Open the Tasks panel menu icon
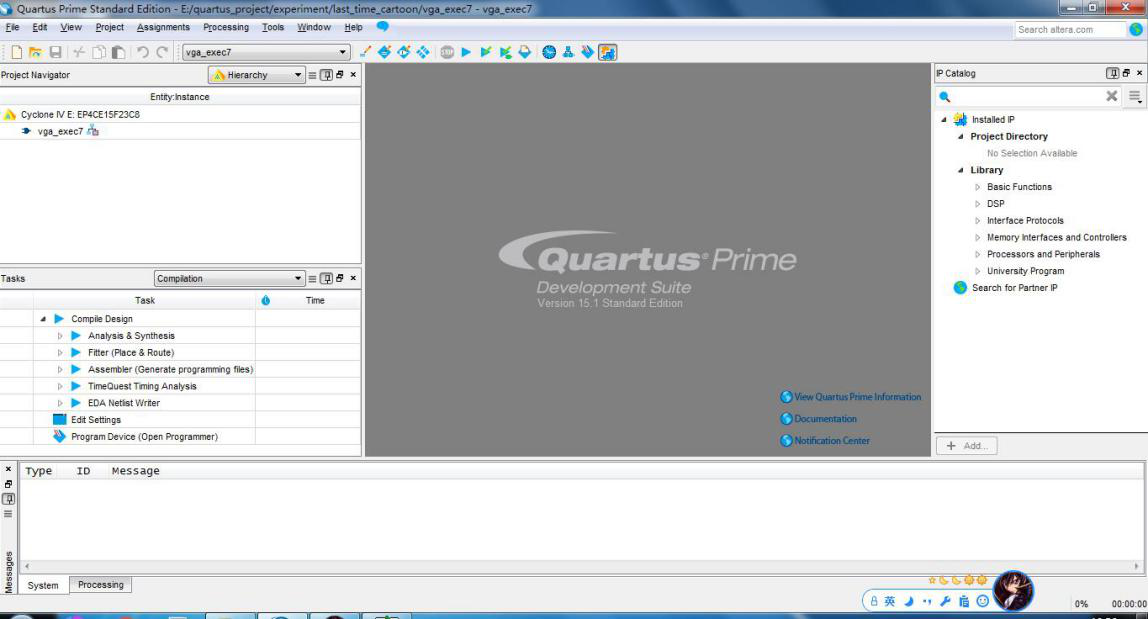This screenshot has width=1148, height=619. tap(313, 278)
